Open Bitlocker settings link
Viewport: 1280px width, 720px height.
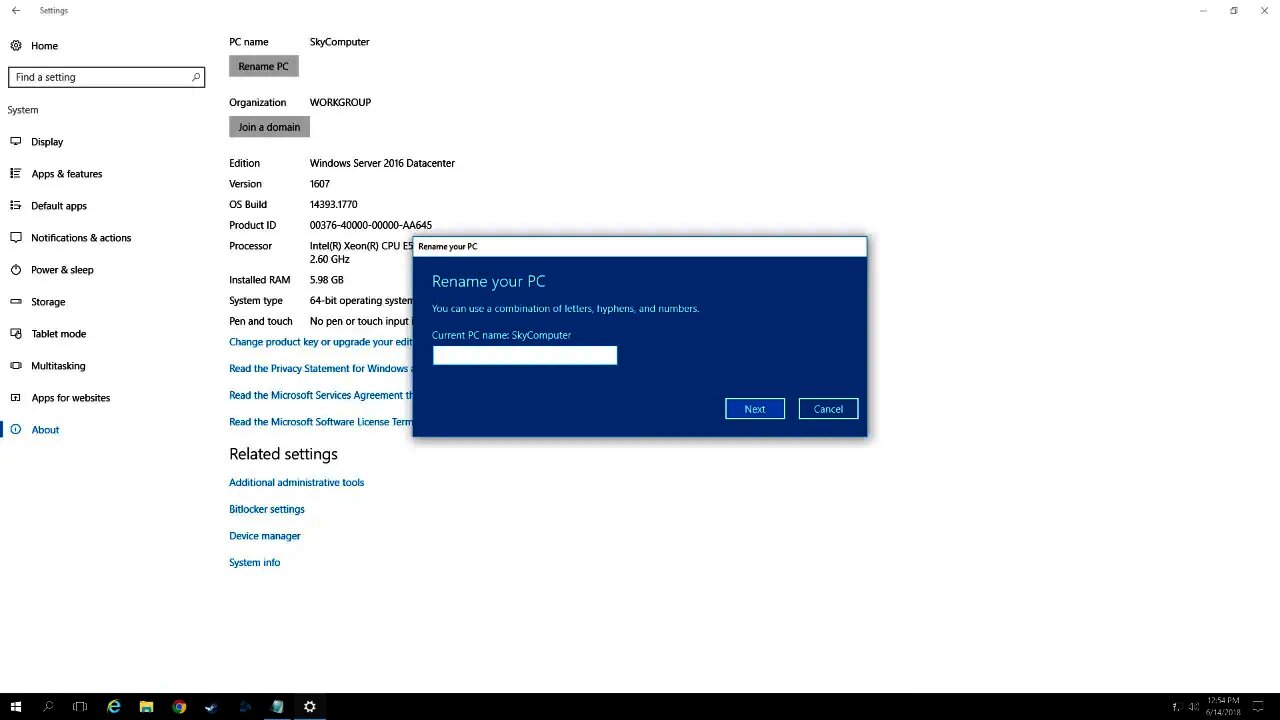tap(267, 509)
